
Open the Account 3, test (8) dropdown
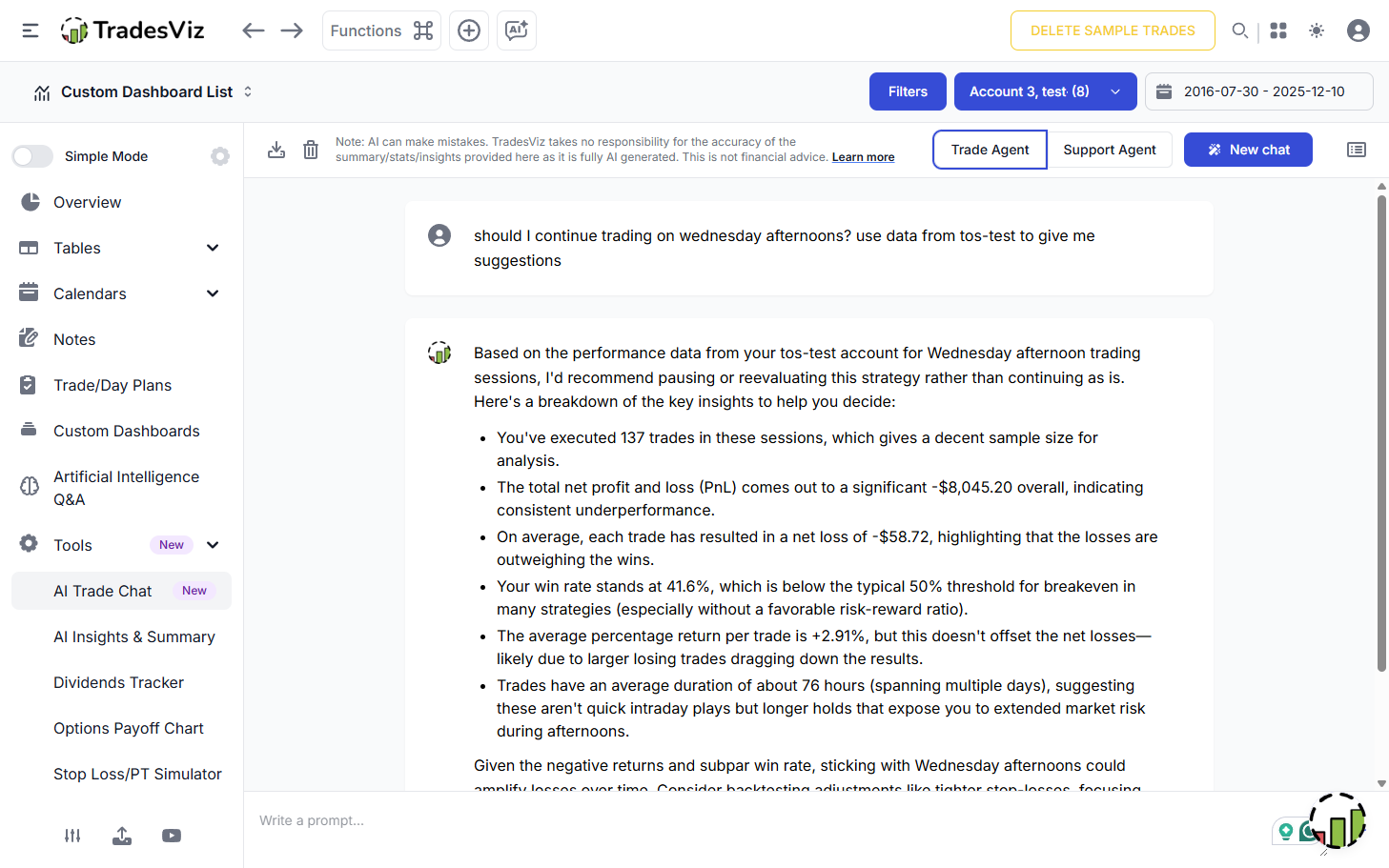(x=1045, y=91)
